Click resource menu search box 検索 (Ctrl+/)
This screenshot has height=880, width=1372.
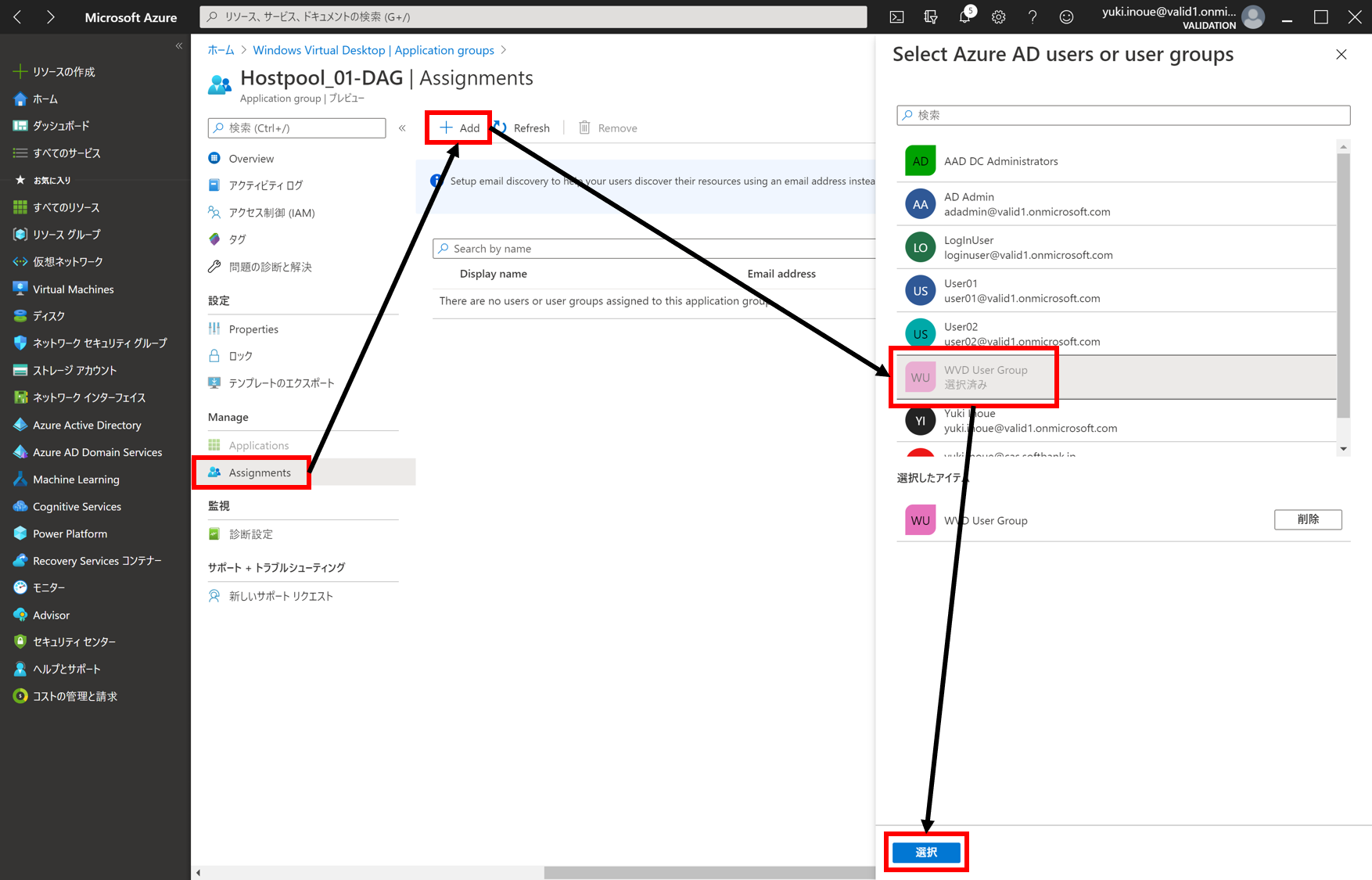point(297,128)
